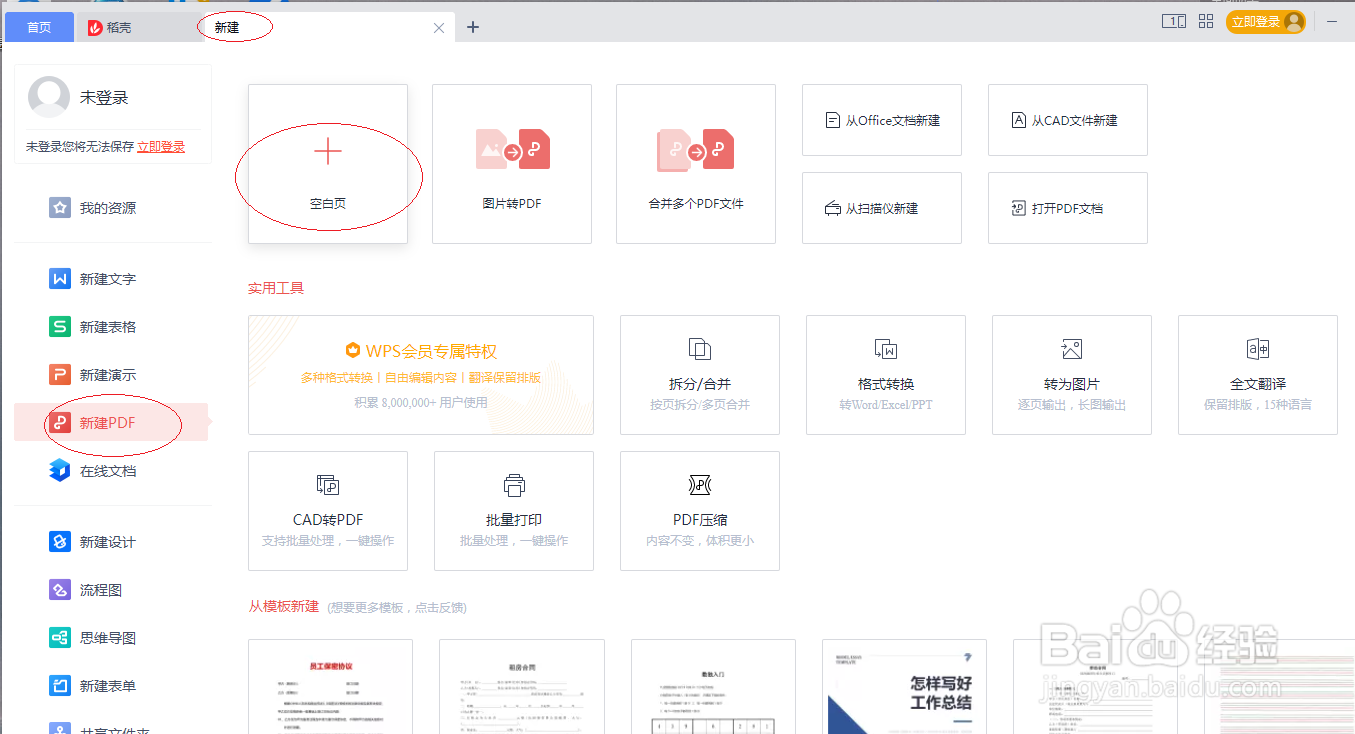Open the 数独入门 template thumbnail
Image resolution: width=1355 pixels, height=734 pixels.
pyautogui.click(x=713, y=687)
